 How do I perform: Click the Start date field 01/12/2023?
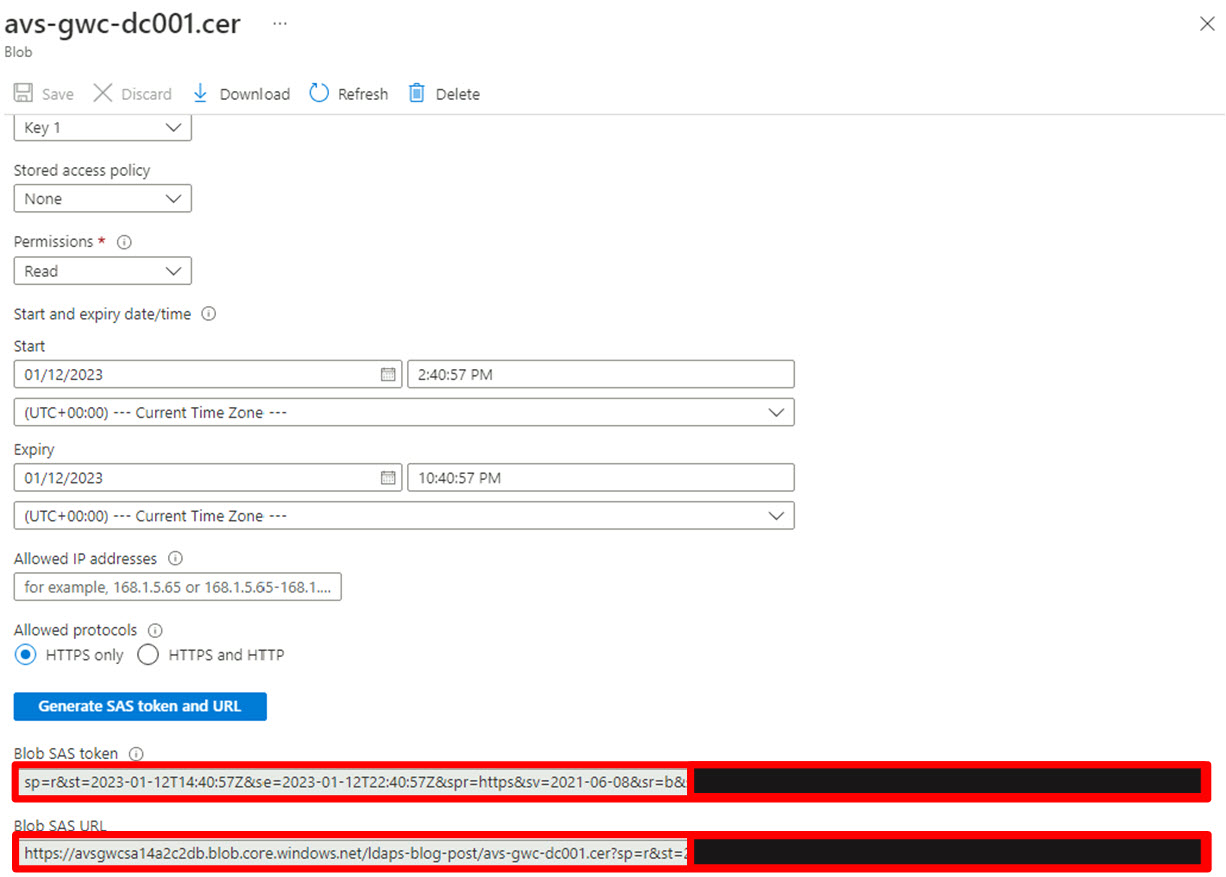pyautogui.click(x=208, y=375)
